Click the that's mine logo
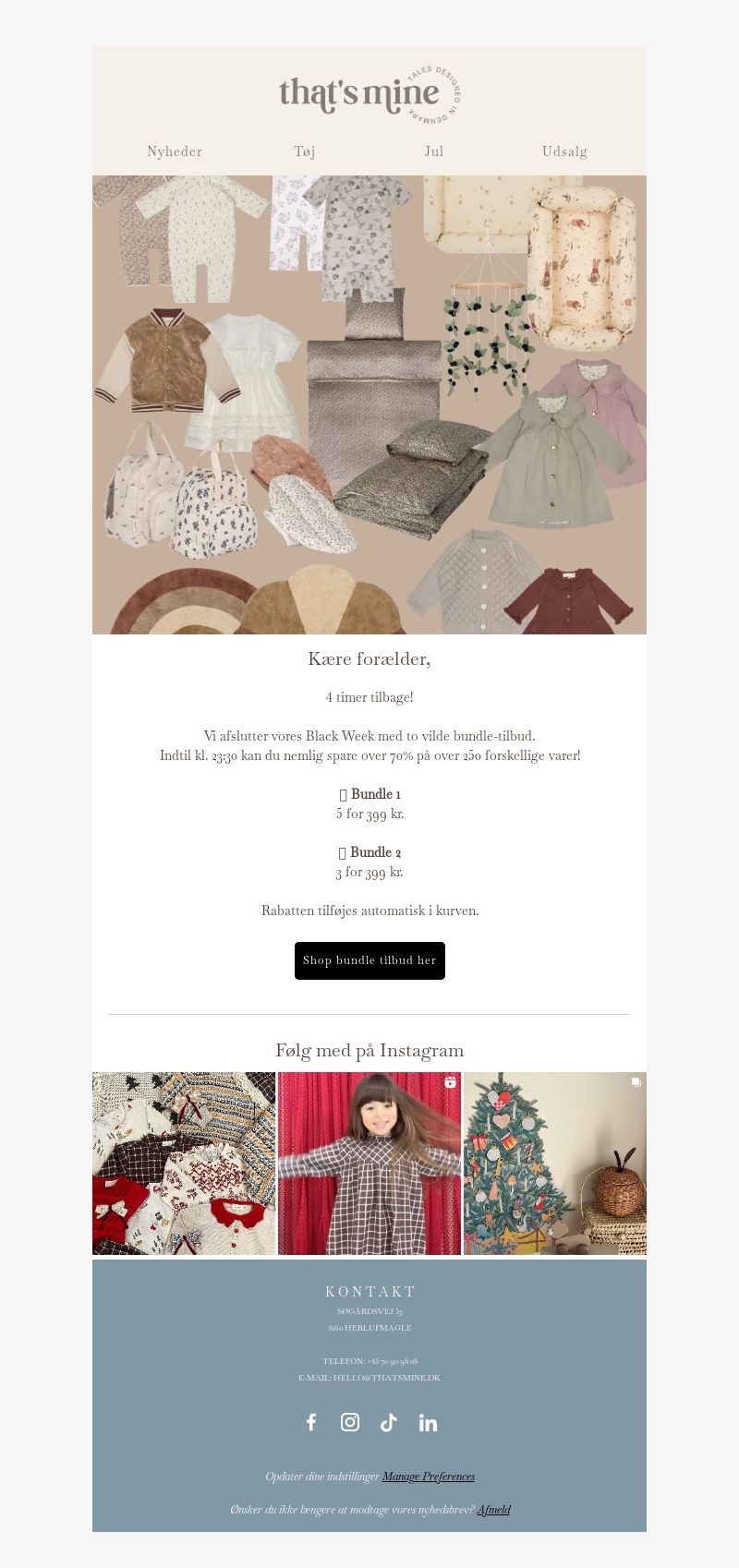The image size is (739, 1568). click(x=369, y=93)
